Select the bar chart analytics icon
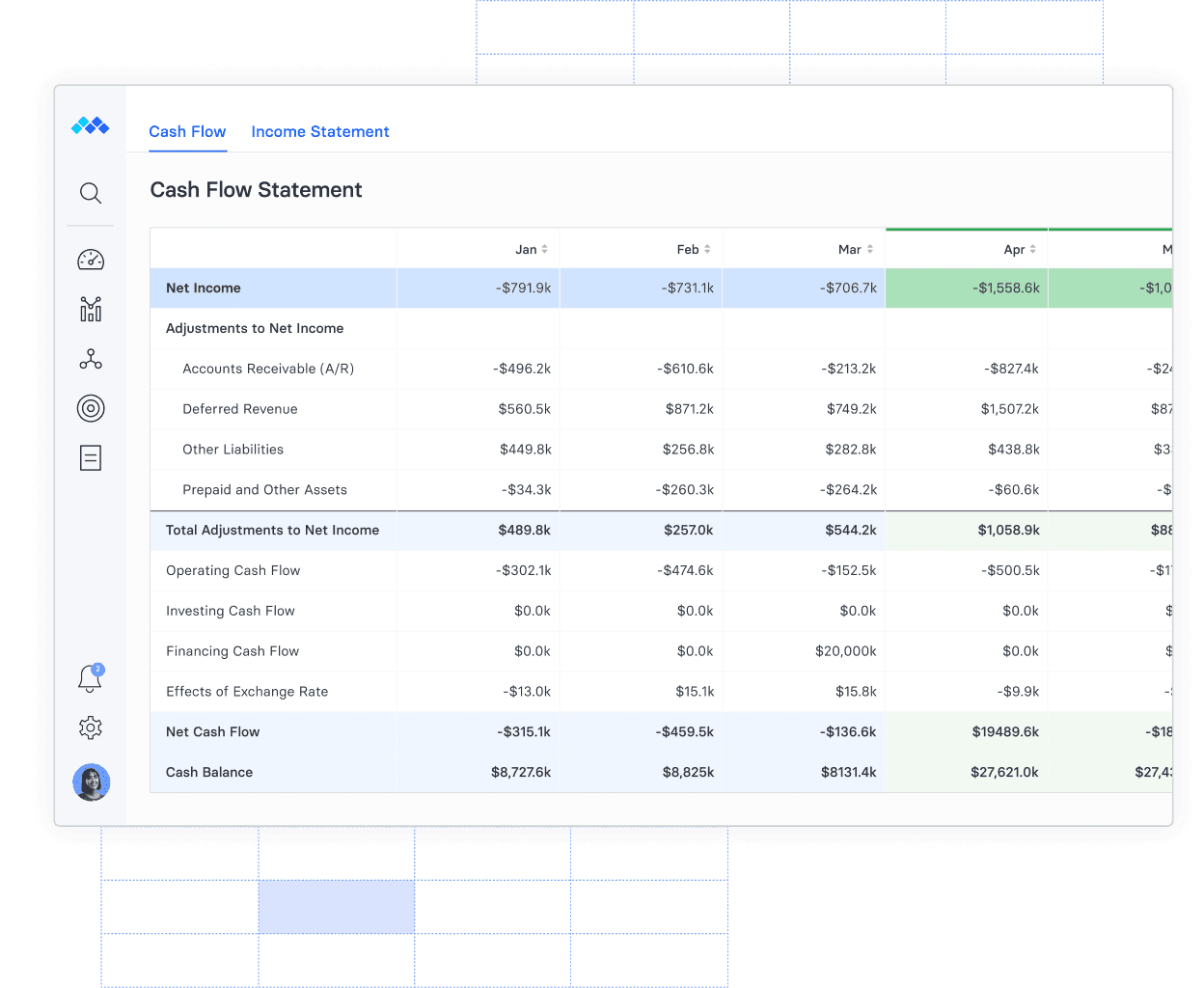This screenshot has width=1204, height=988. (91, 309)
